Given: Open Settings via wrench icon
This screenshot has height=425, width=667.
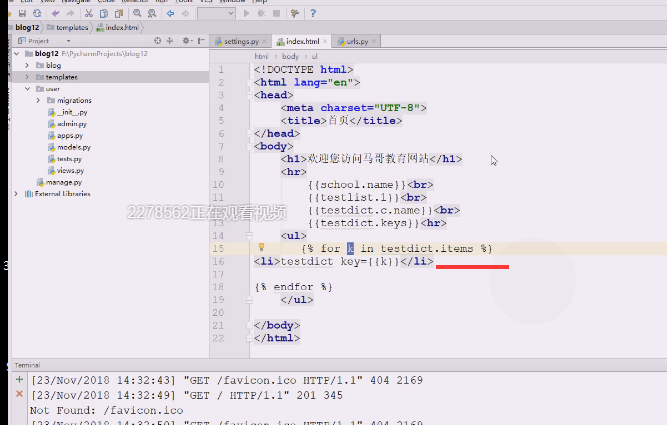Looking at the screenshot, I should point(295,14).
